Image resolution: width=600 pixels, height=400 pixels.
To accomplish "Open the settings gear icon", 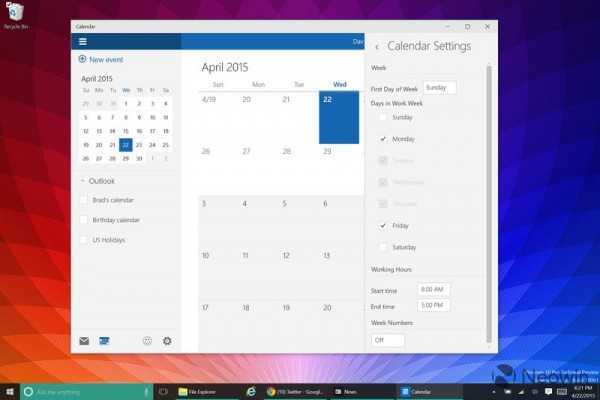I will 167,341.
